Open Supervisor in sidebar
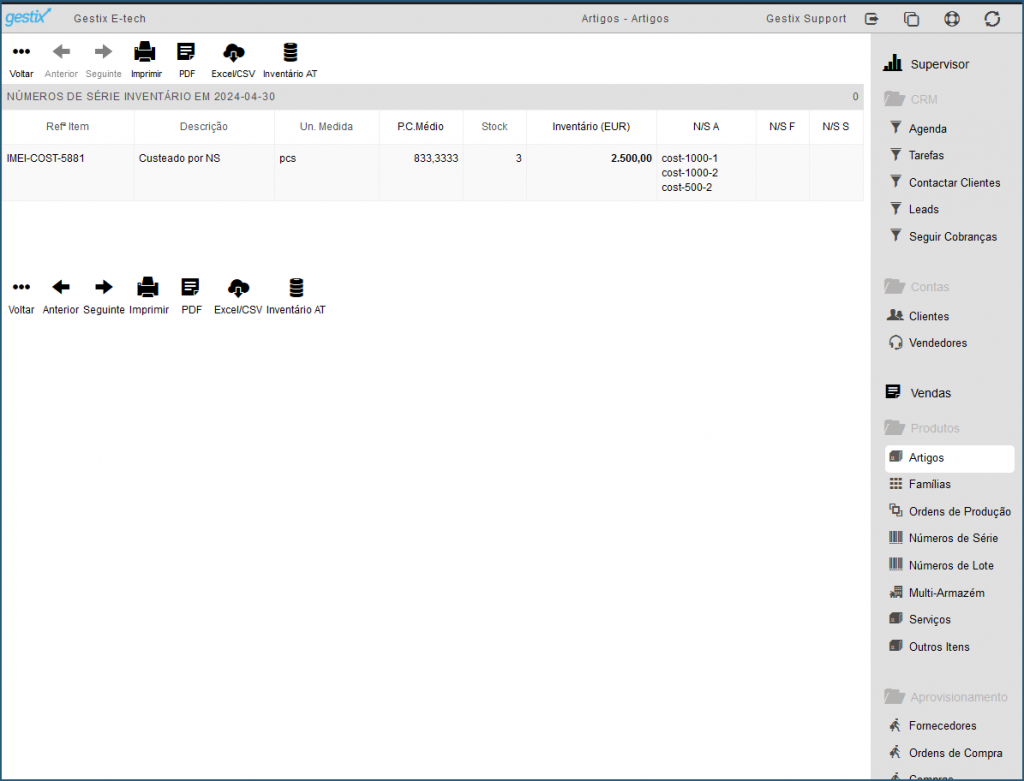 (x=926, y=64)
